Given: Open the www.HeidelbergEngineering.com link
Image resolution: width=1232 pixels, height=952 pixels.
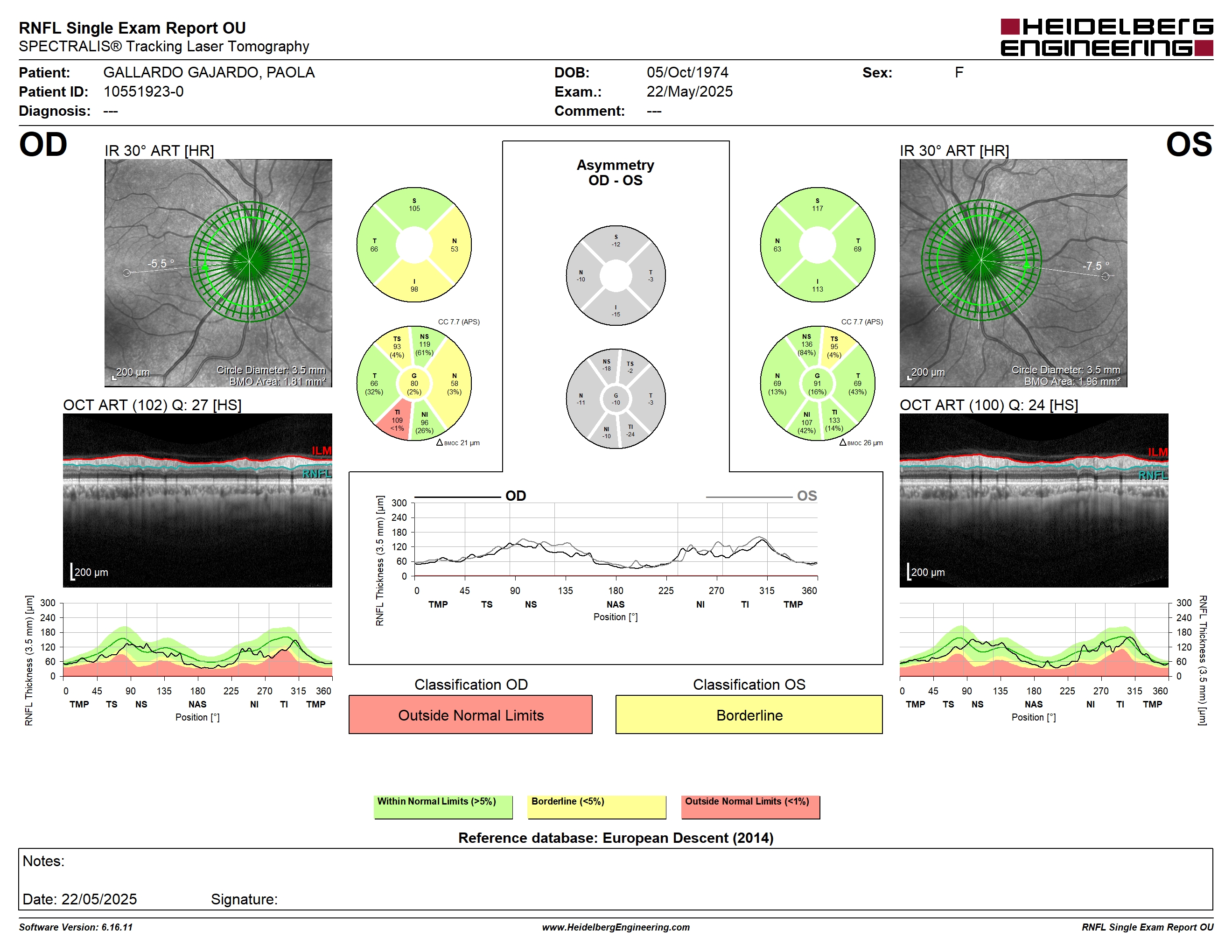Looking at the screenshot, I should 616,927.
